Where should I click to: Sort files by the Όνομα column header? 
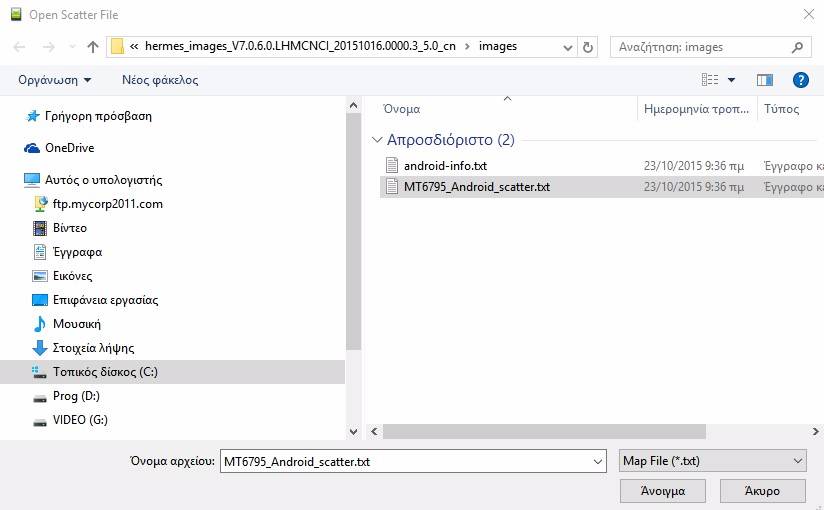point(402,109)
